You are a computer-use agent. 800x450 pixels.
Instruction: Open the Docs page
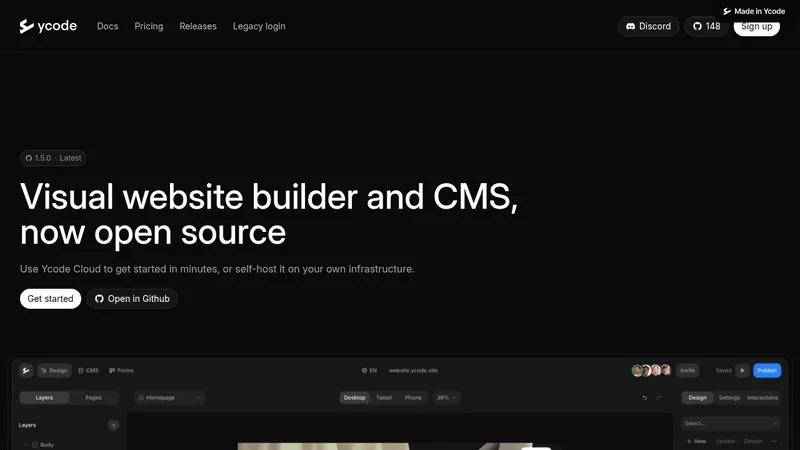point(108,26)
